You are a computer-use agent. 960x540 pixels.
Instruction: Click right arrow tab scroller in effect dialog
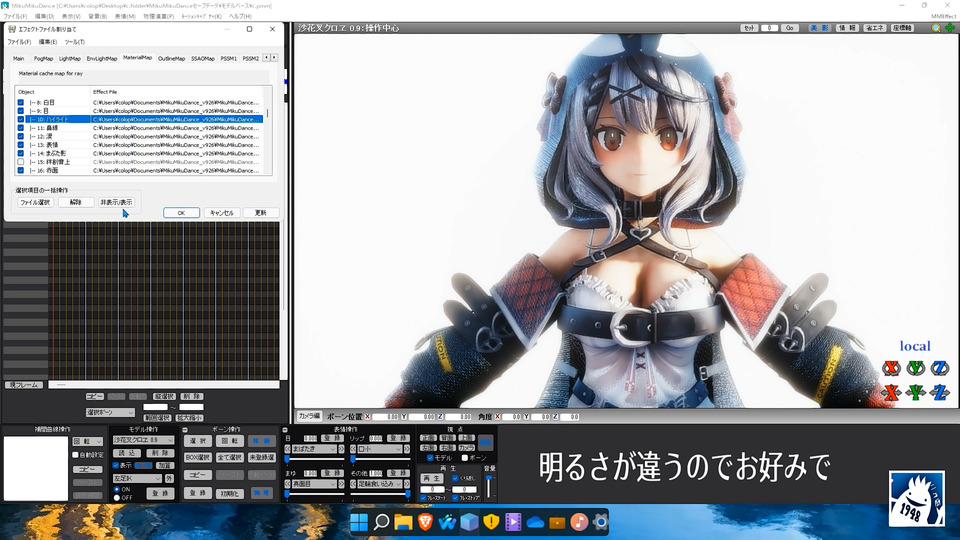pos(274,58)
